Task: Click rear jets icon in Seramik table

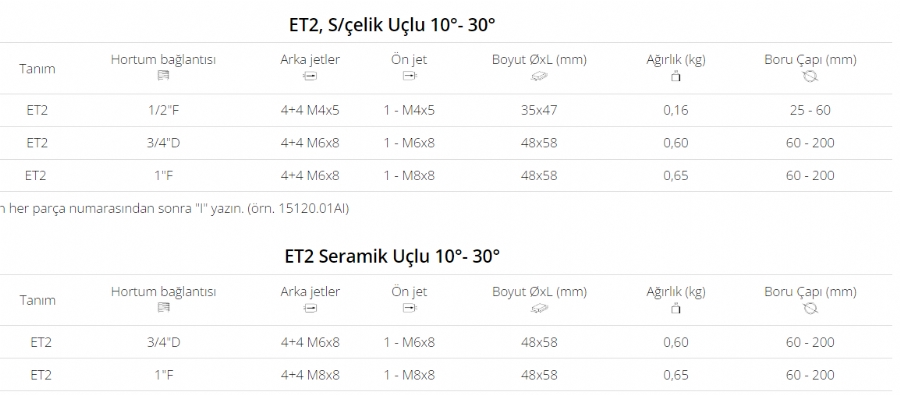Action: 310,308
